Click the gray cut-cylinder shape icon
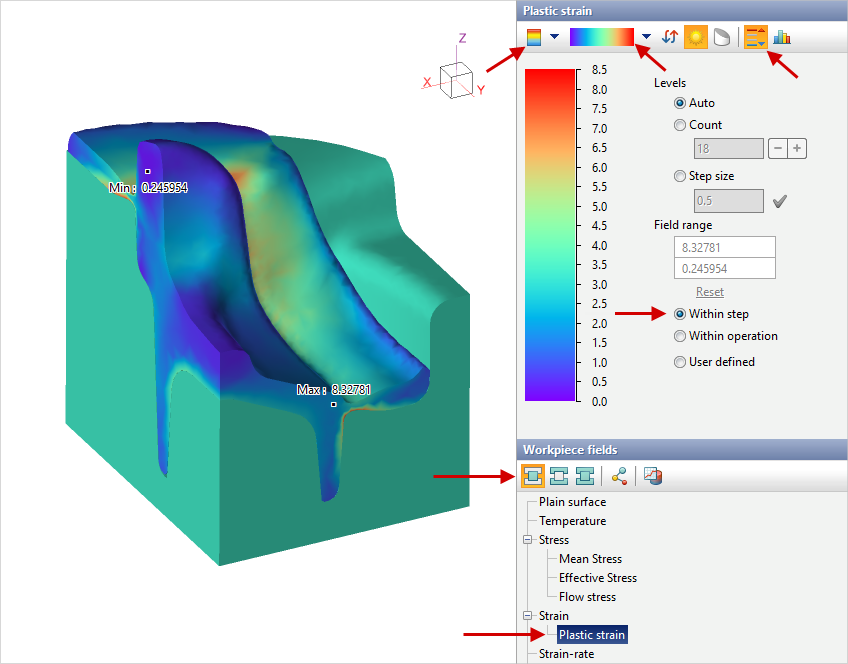This screenshot has height=664, width=848. pos(720,37)
